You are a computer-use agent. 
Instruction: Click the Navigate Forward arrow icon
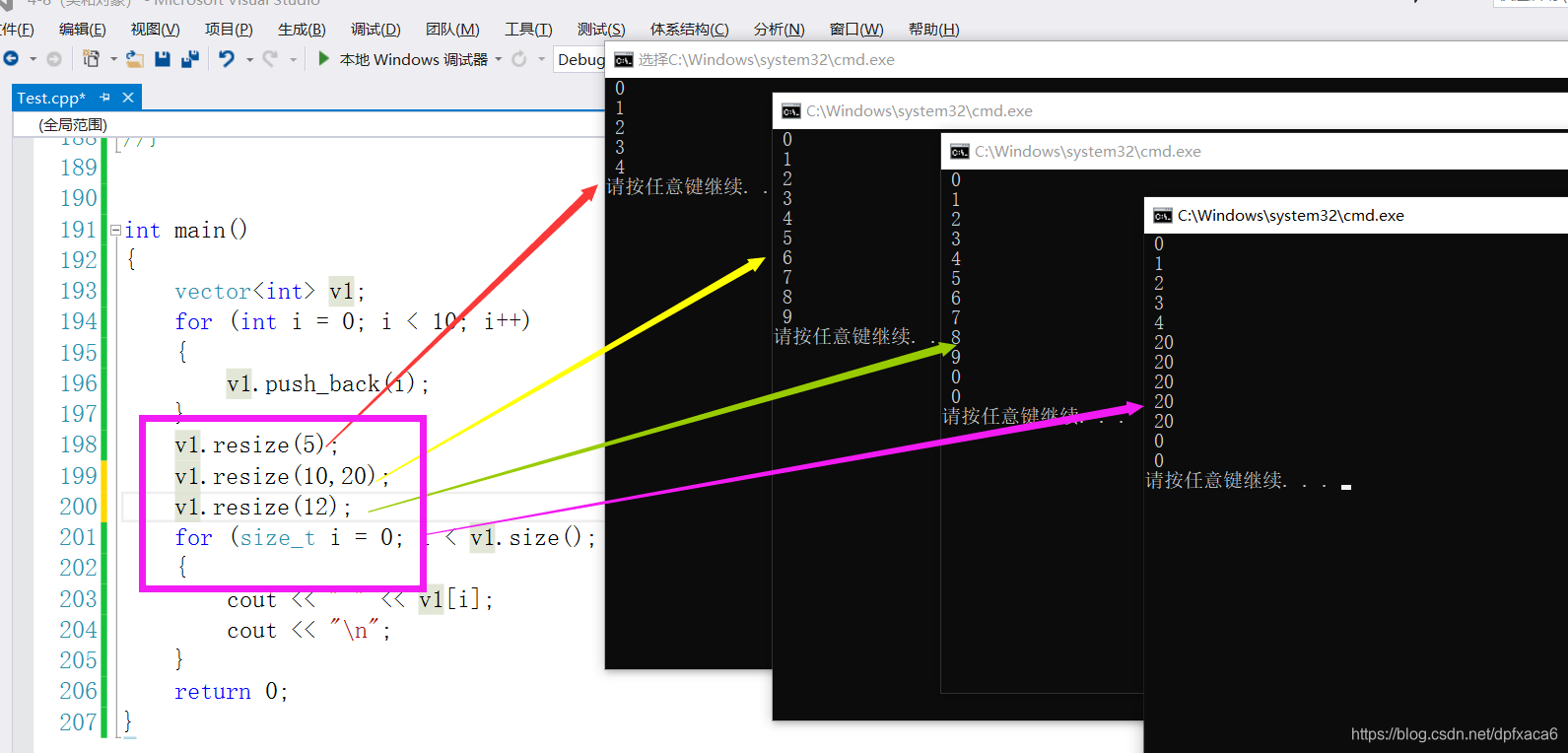54,59
